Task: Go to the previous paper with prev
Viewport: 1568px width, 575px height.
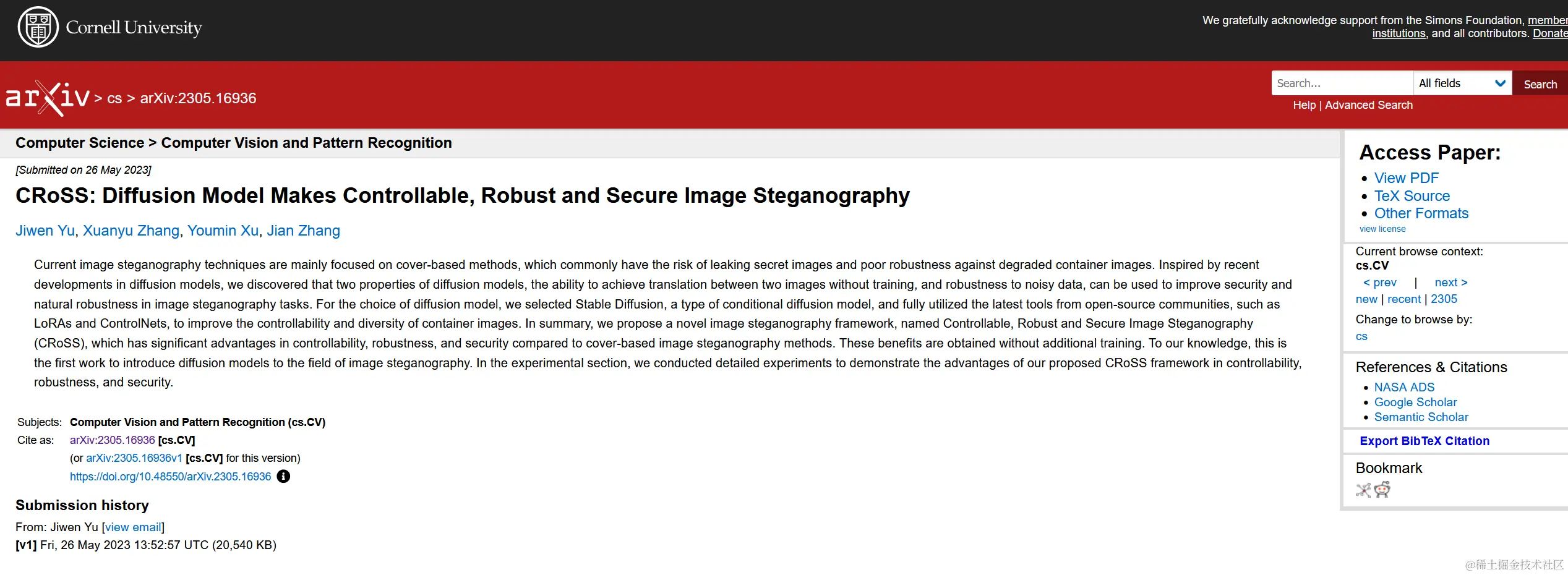Action: (x=1380, y=283)
